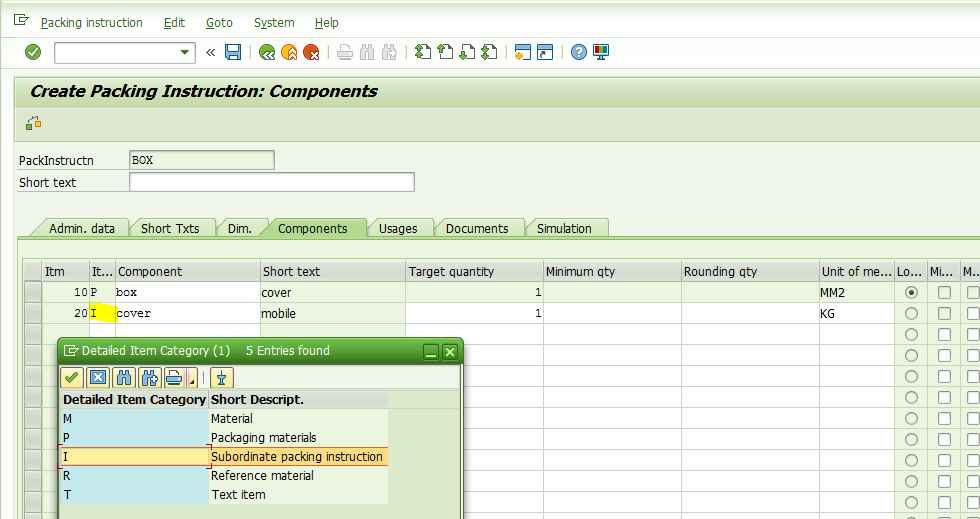Viewport: 980px width, 519px height.
Task: Click the highlighted item category cell I
Action: point(102,313)
